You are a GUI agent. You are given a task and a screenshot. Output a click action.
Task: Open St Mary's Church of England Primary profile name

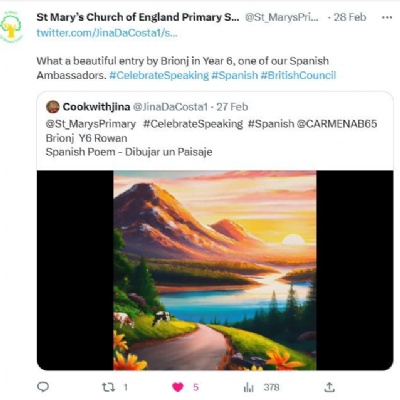point(138,17)
